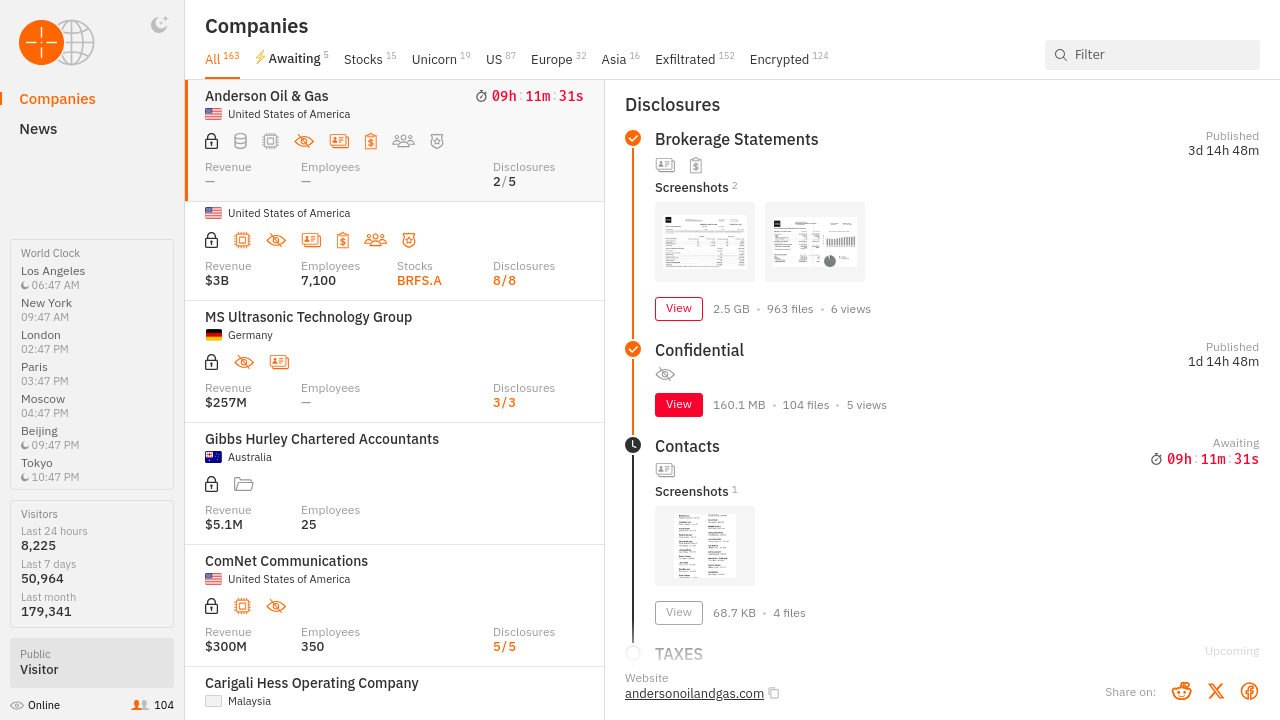Viewport: 1280px width, 720px height.
Task: Open the Awaiting tab
Action: coord(293,59)
